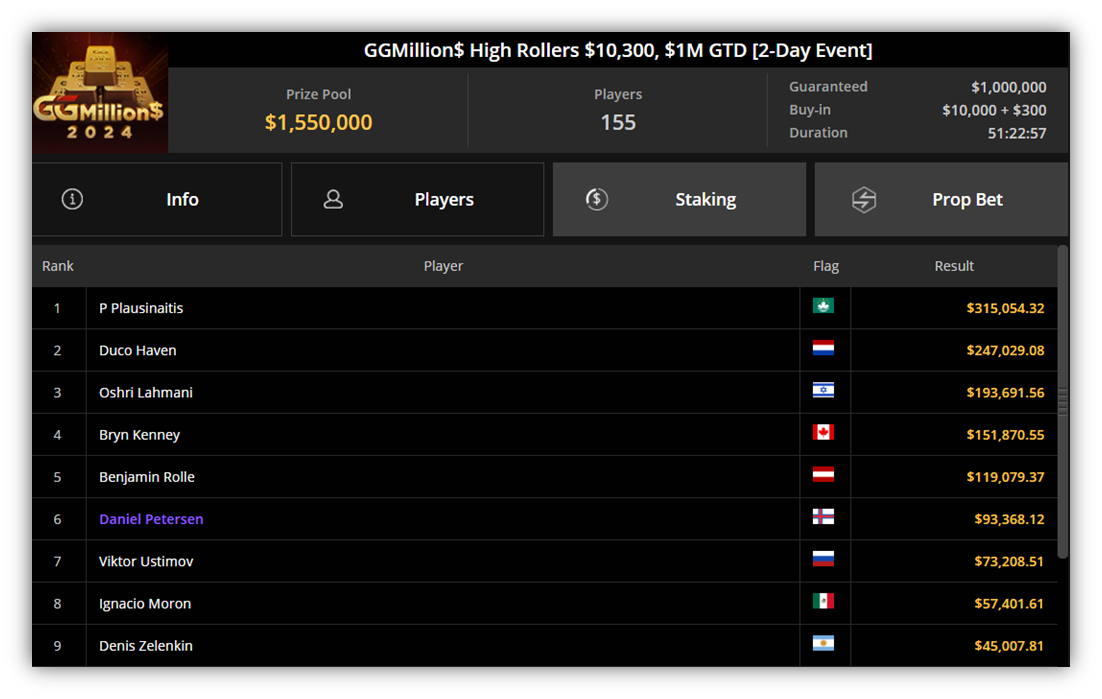Open the Info tab
Image resolution: width=1102 pixels, height=699 pixels.
coord(157,200)
